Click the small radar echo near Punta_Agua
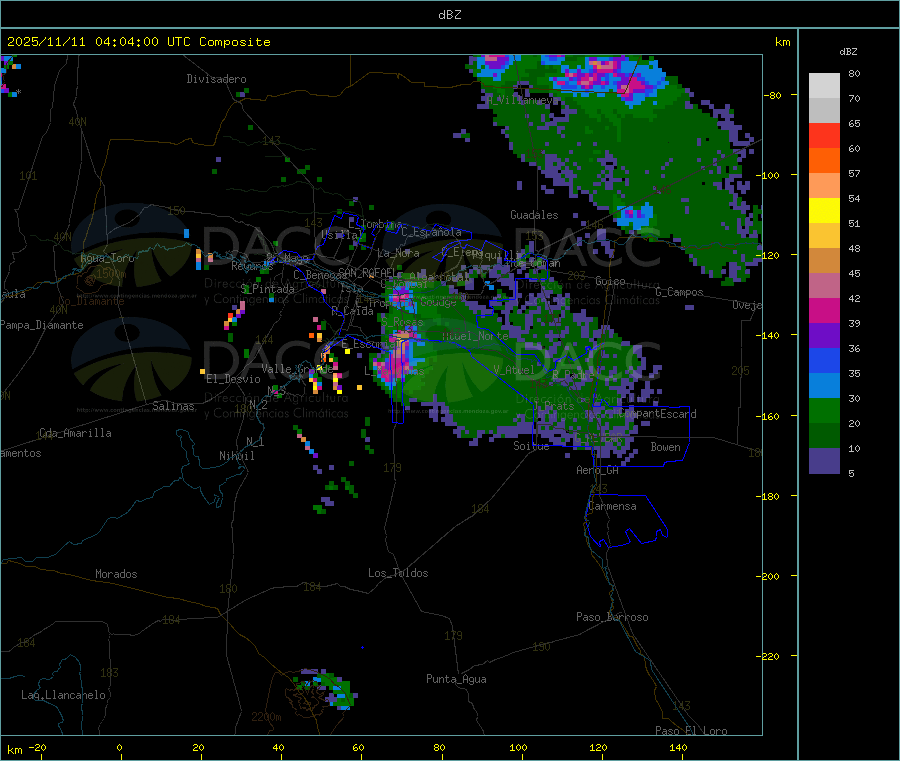The height and width of the screenshot is (761, 900). (x=327, y=688)
